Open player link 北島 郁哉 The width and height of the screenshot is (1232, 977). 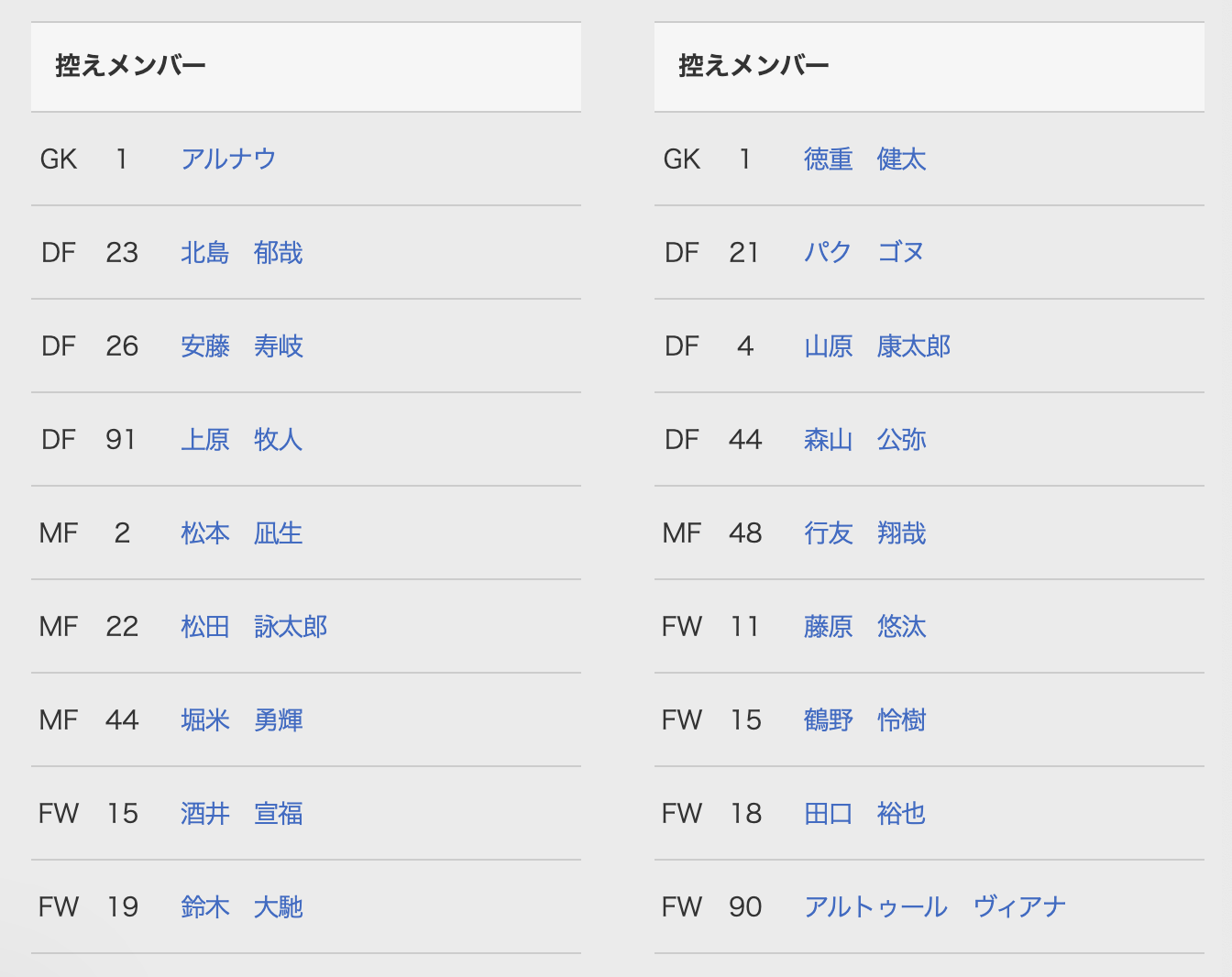pos(242,253)
